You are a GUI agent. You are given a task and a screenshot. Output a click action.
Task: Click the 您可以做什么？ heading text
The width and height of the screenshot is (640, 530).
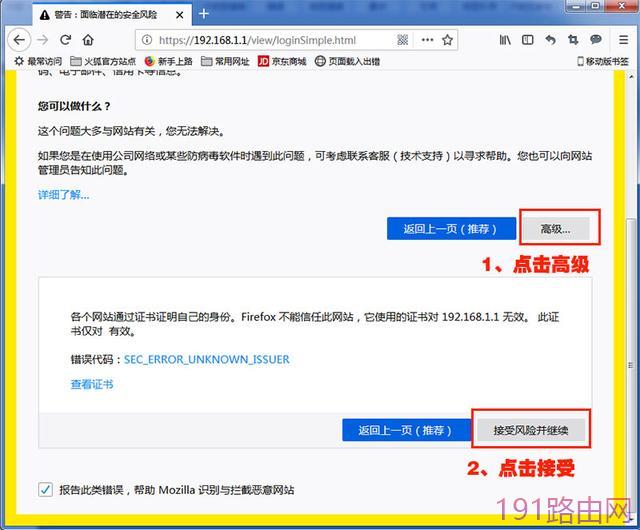[x=74, y=106]
